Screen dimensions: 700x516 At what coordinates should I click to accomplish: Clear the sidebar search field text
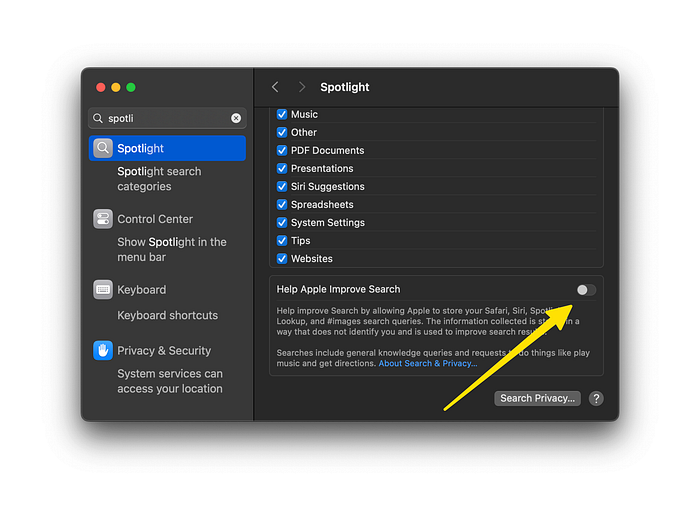[x=236, y=118]
